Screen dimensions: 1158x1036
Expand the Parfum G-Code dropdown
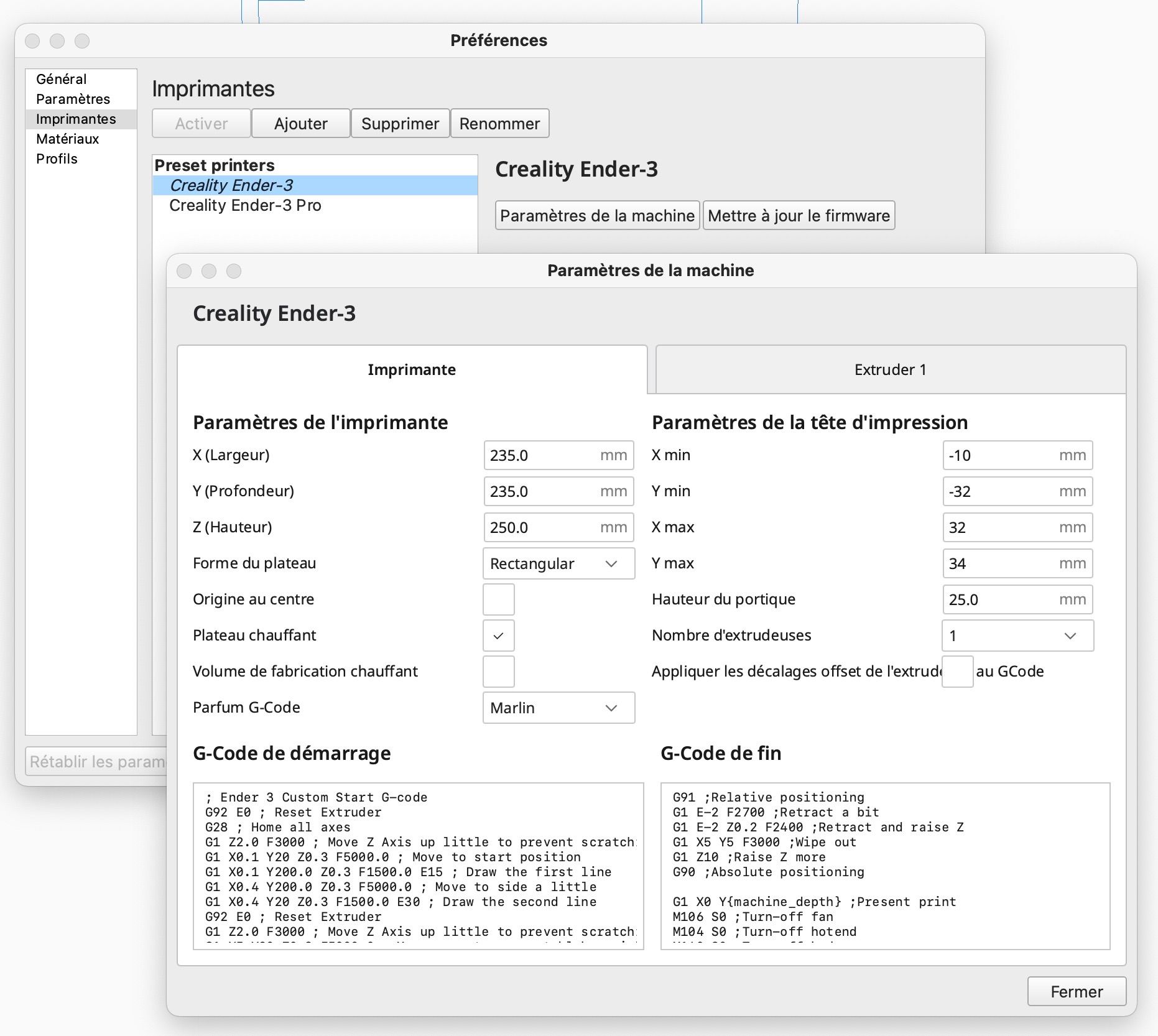pyautogui.click(x=558, y=708)
